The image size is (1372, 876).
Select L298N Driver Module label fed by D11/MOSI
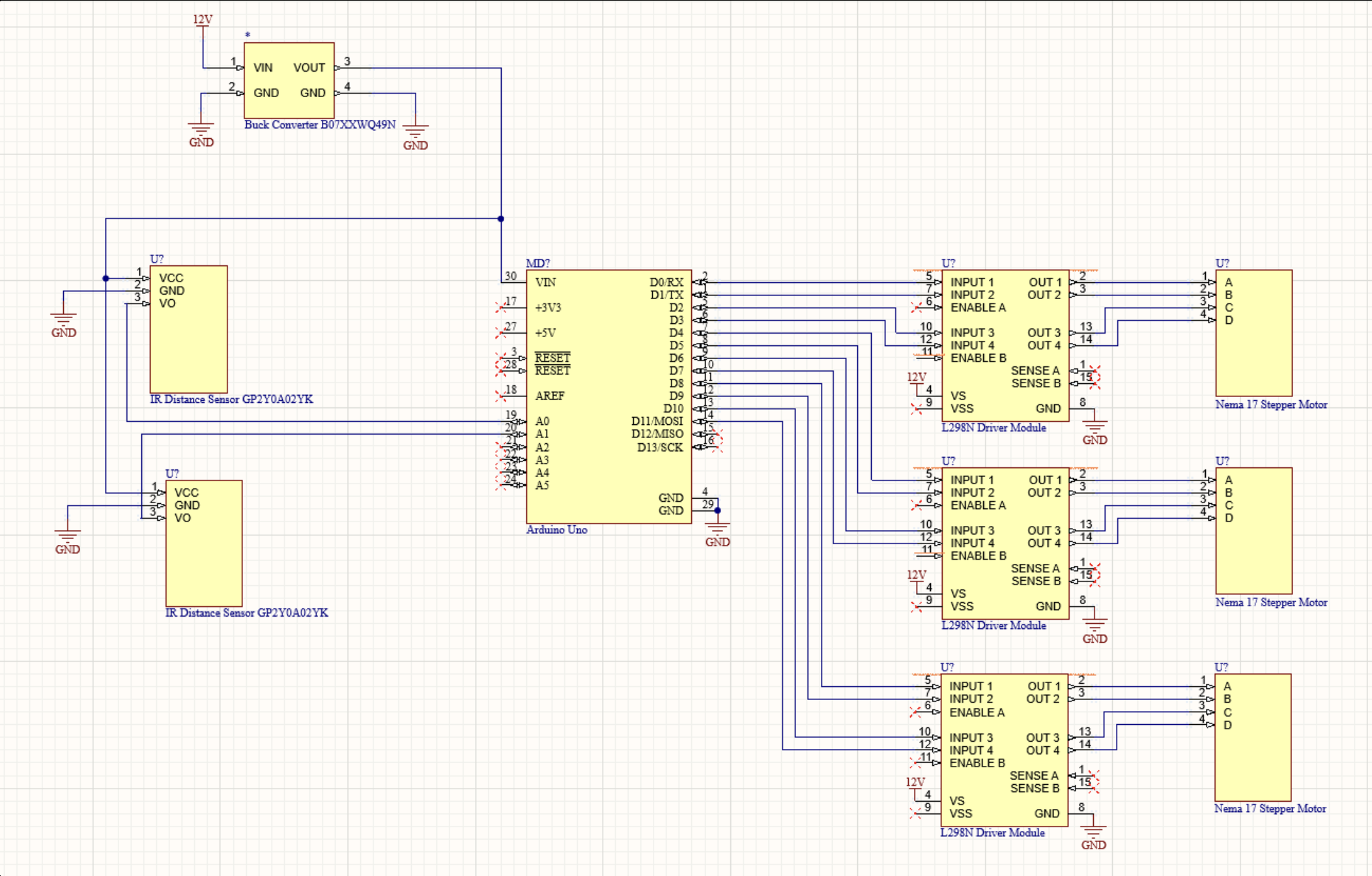(992, 832)
